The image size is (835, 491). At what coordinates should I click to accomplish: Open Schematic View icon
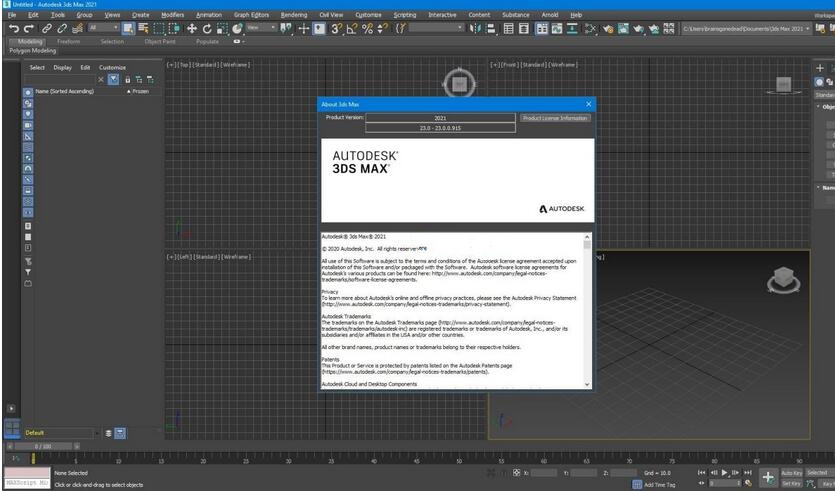(x=572, y=29)
